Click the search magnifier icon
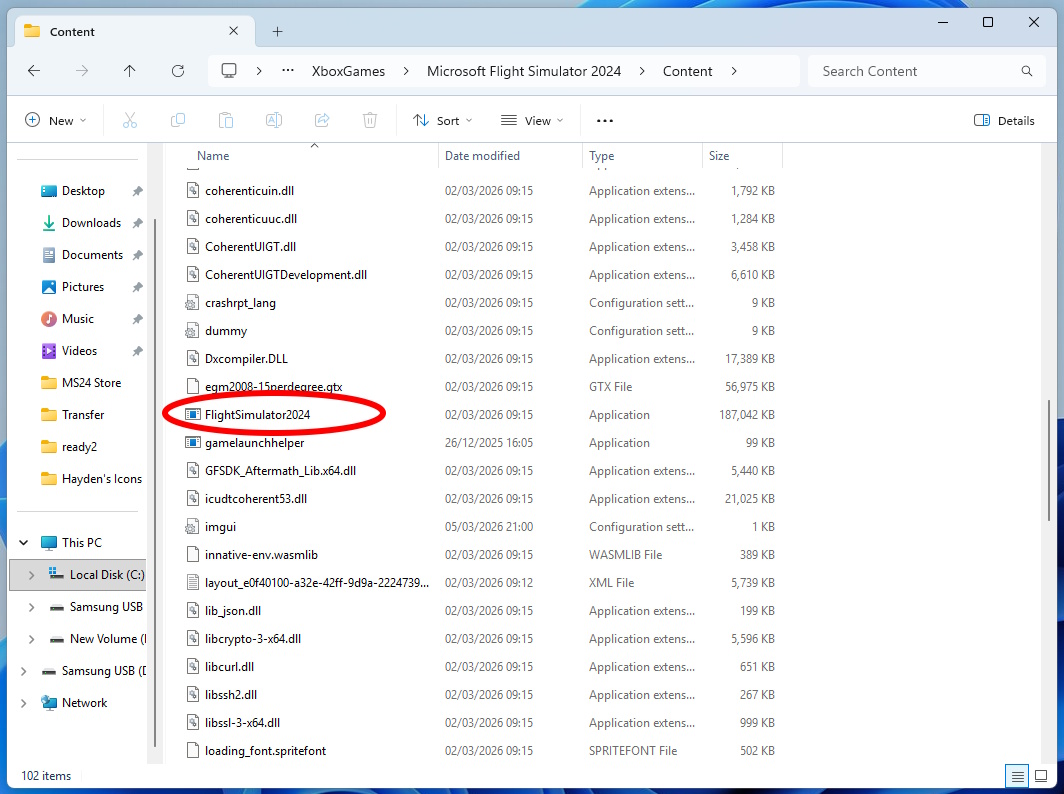The height and width of the screenshot is (794, 1064). pos(1027,71)
